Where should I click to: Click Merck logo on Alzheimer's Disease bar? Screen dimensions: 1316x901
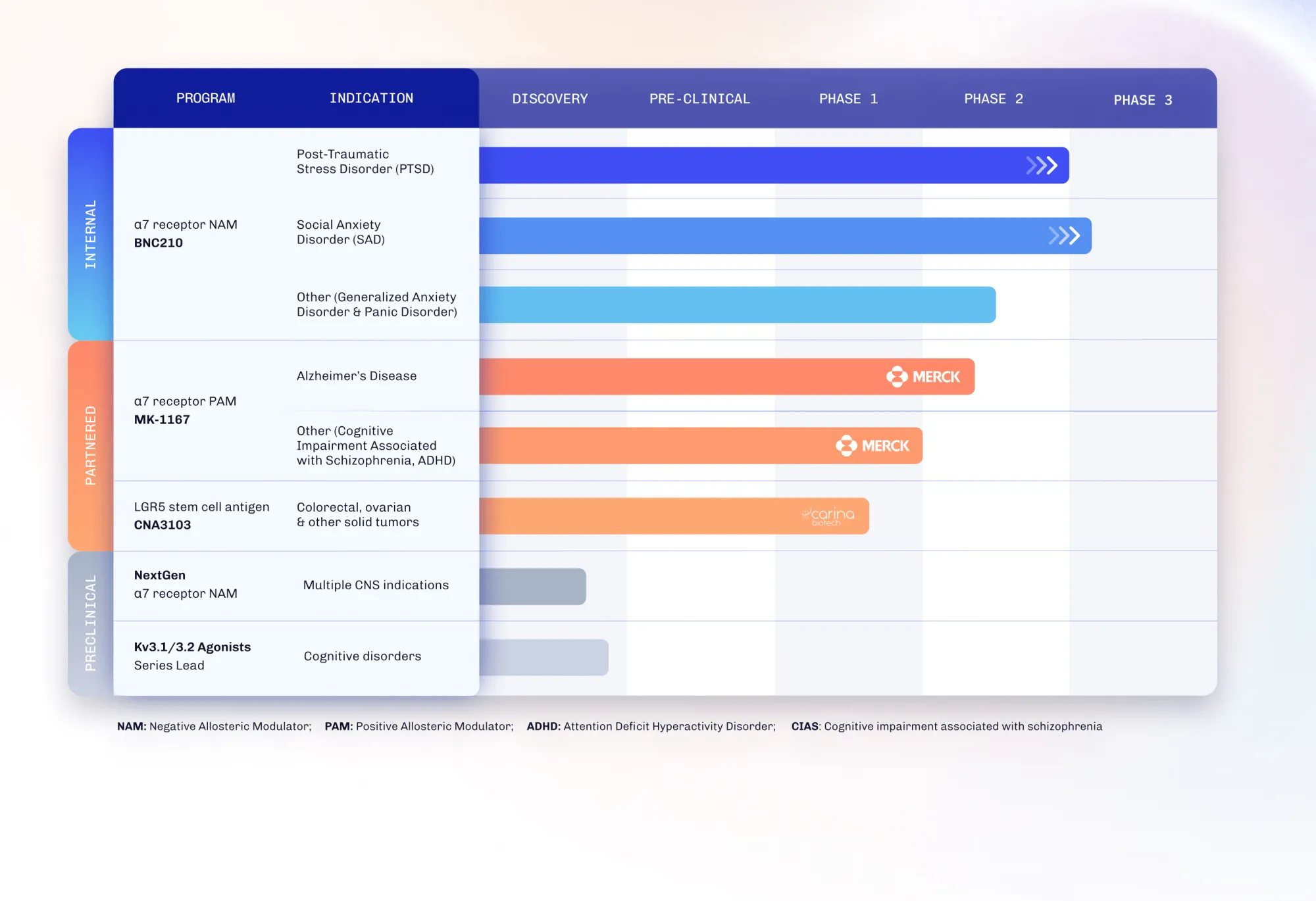[x=923, y=377]
